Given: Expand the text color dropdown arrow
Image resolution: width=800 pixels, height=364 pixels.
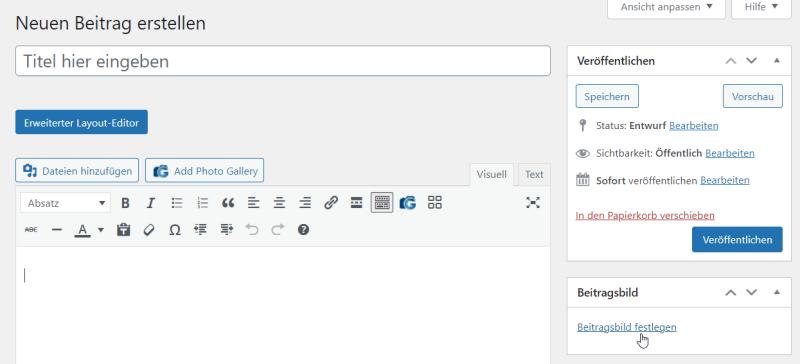Looking at the screenshot, I should 101,230.
